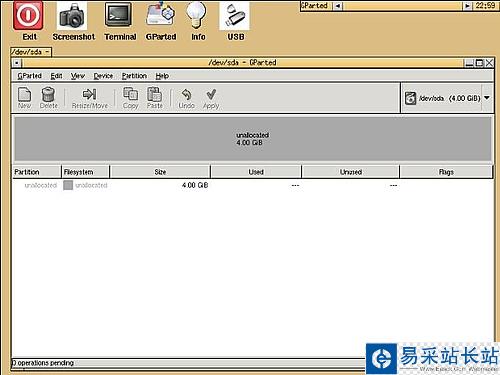Click the 4.00 GiB size cell
The width and height of the screenshot is (500, 375).
(x=195, y=185)
